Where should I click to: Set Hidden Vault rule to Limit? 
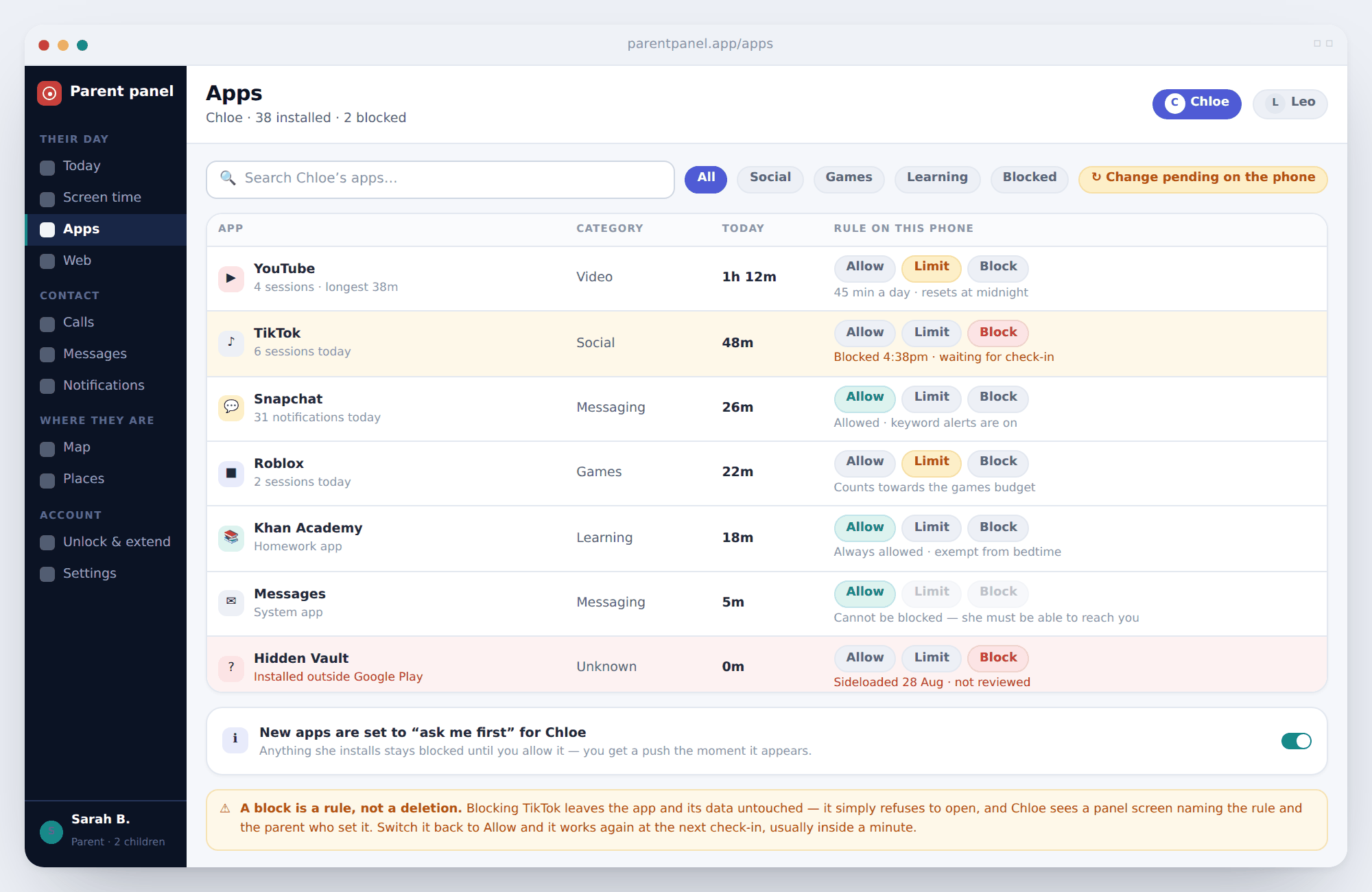coord(932,659)
